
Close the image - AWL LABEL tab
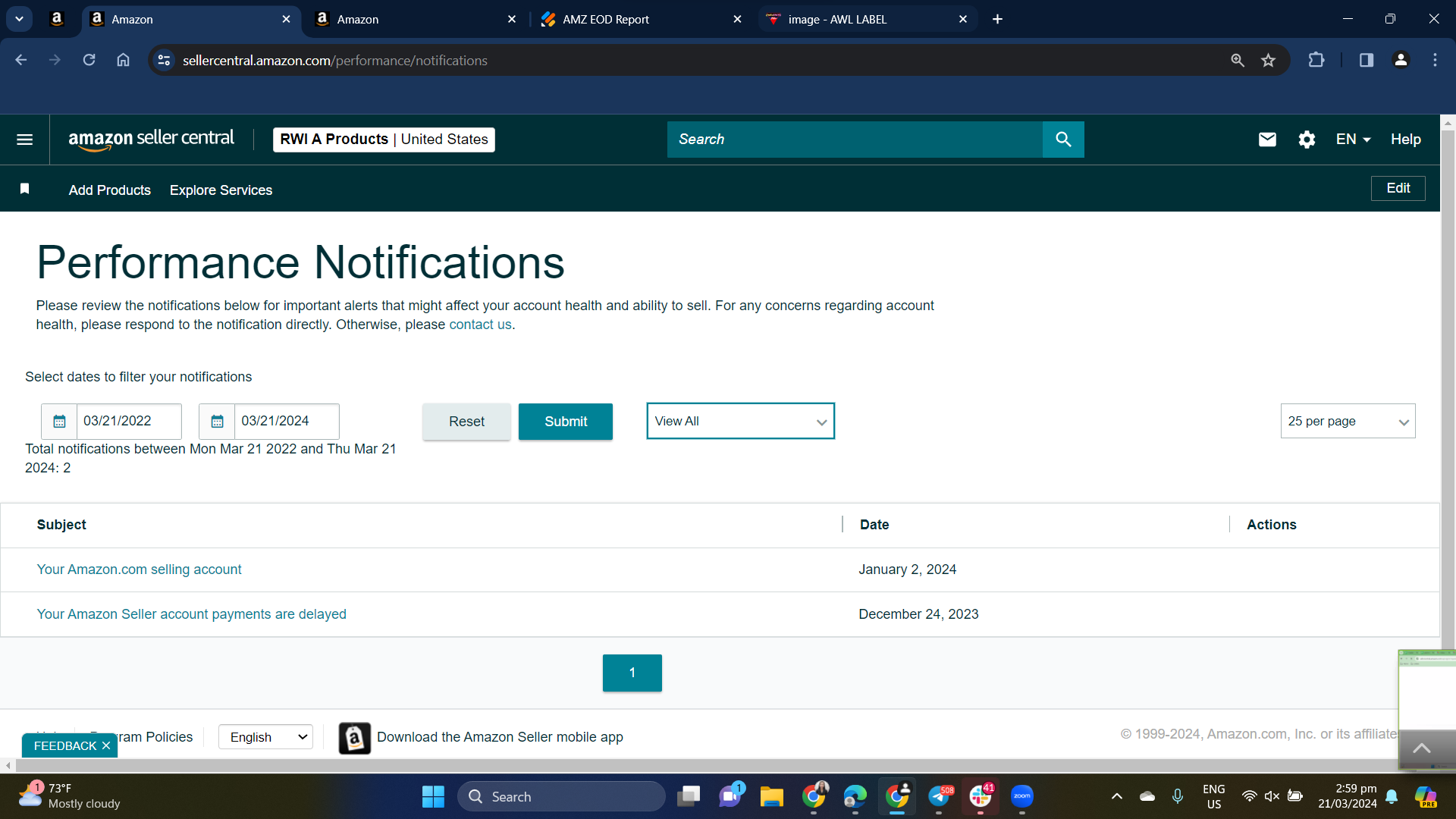pyautogui.click(x=963, y=19)
